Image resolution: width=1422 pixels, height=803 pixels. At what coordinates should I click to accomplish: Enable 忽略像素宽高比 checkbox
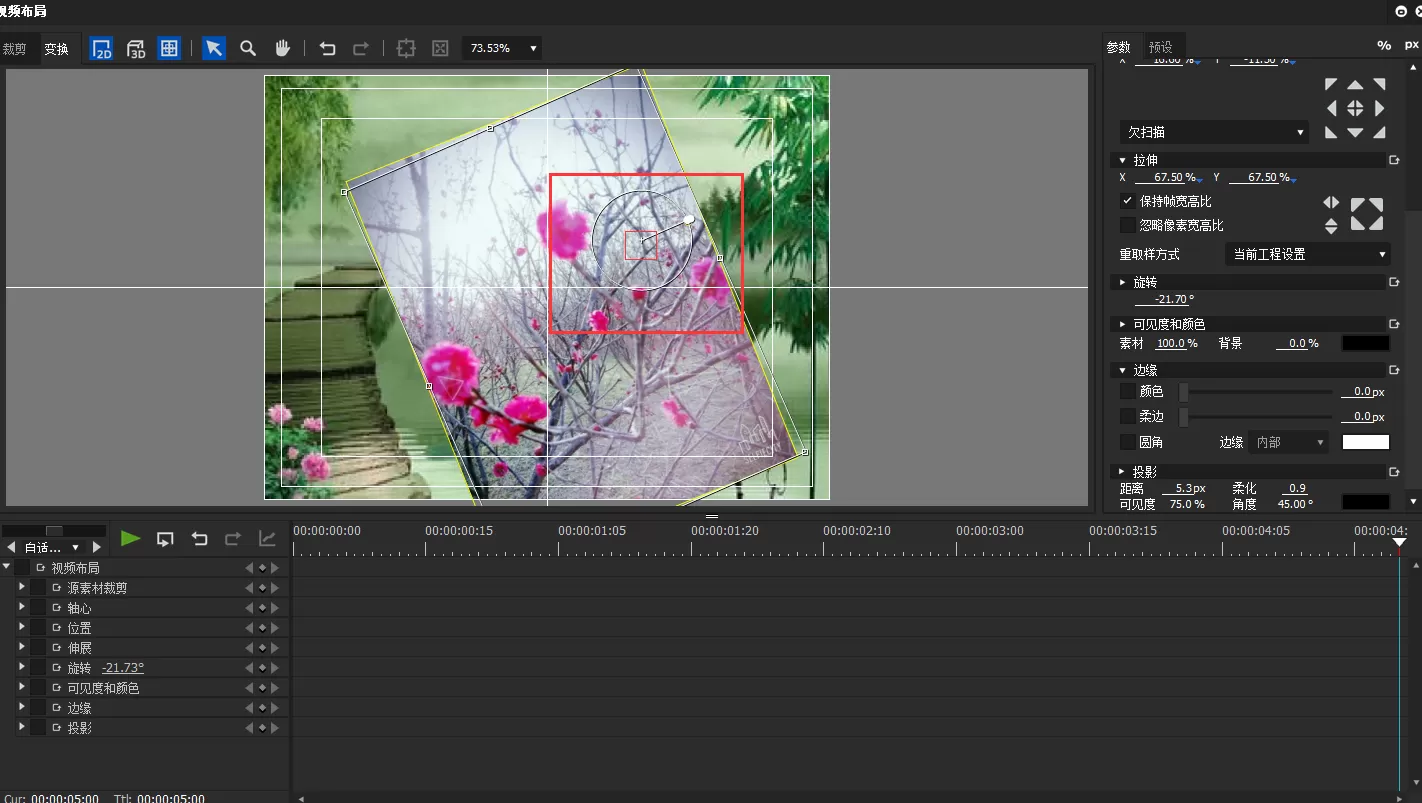1128,225
